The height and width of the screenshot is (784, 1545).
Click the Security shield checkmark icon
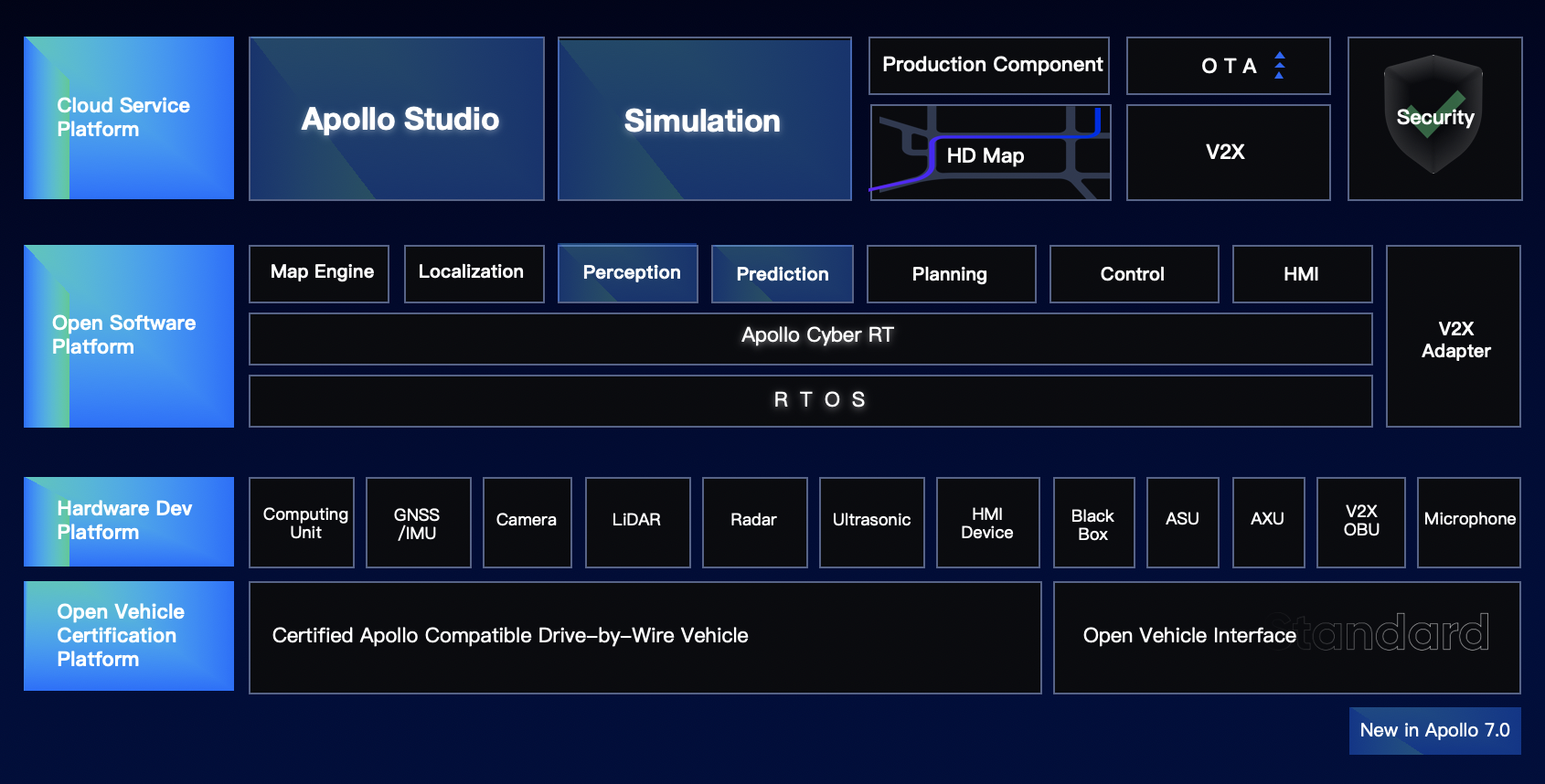1433,114
